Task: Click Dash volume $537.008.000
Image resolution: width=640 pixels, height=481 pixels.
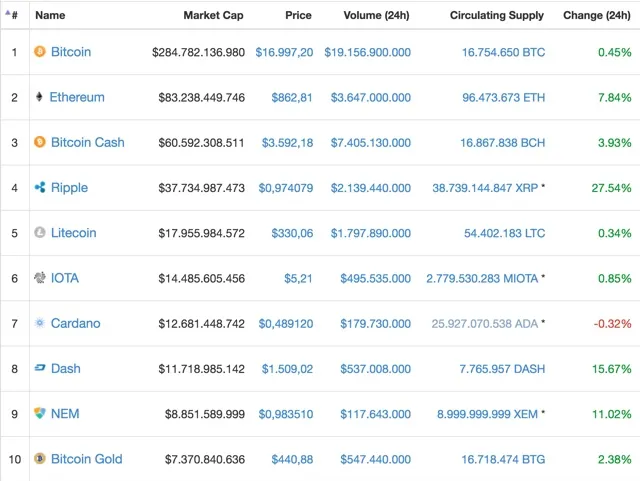Action: [376, 369]
